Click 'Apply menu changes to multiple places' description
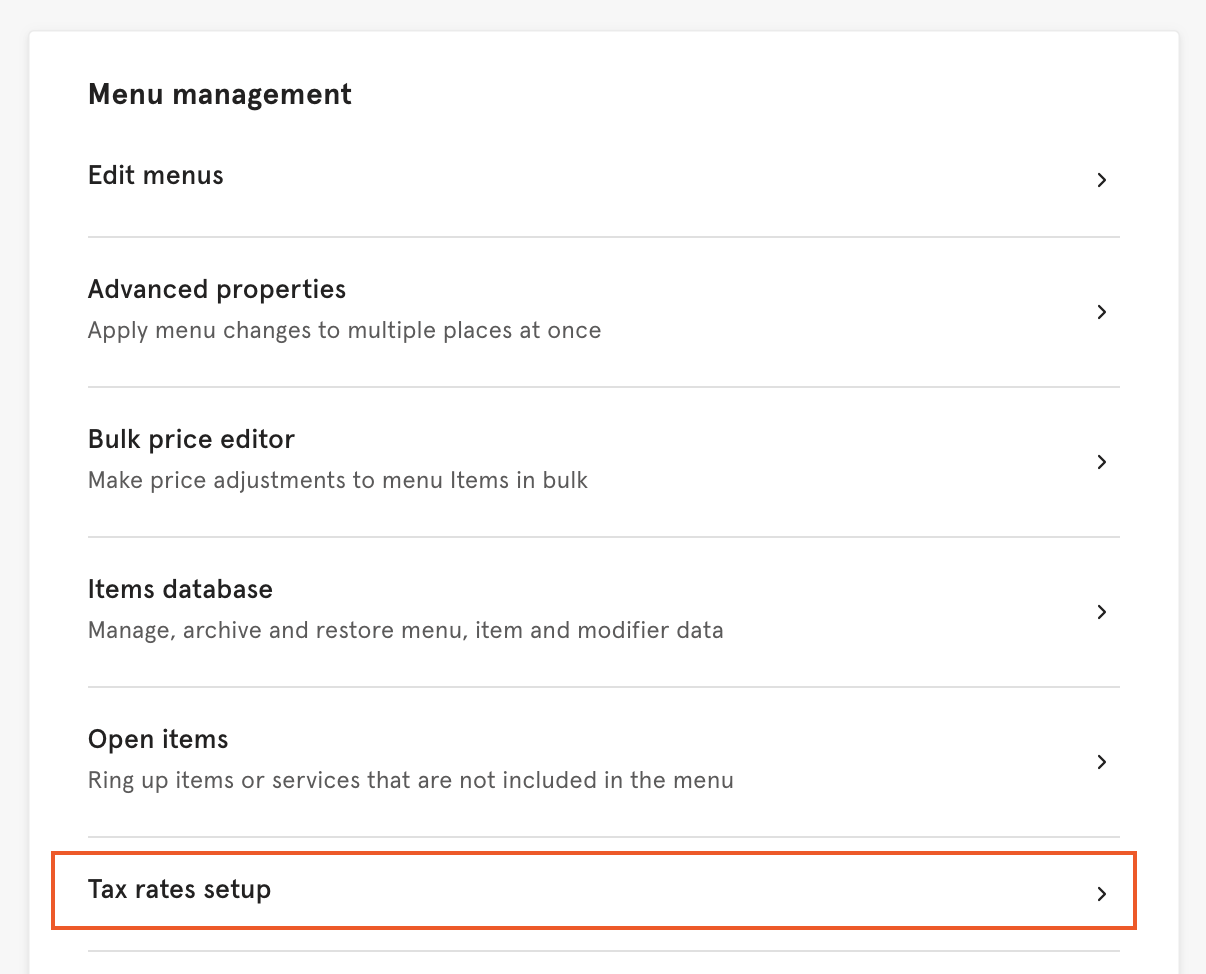This screenshot has height=974, width=1206. coord(344,331)
